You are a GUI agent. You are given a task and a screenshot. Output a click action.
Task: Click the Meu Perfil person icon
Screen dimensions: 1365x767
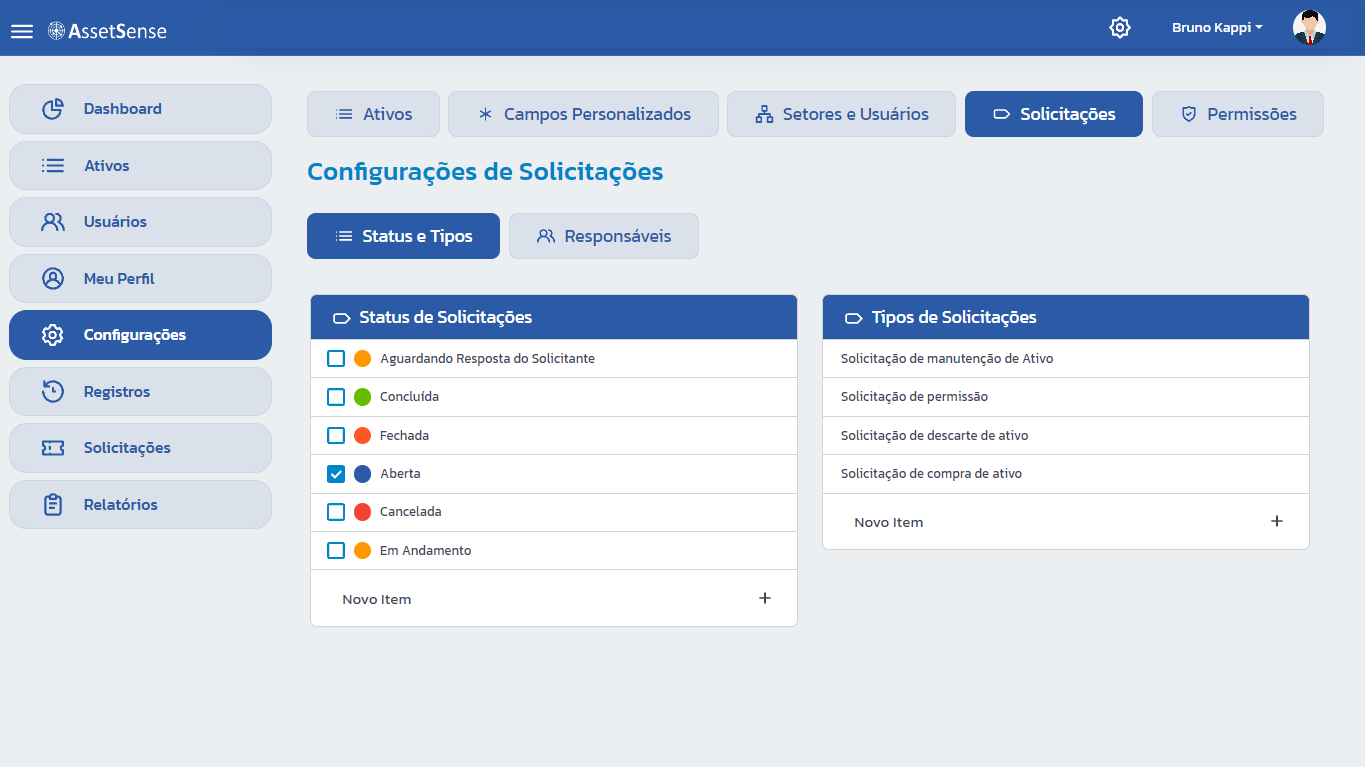pos(53,279)
